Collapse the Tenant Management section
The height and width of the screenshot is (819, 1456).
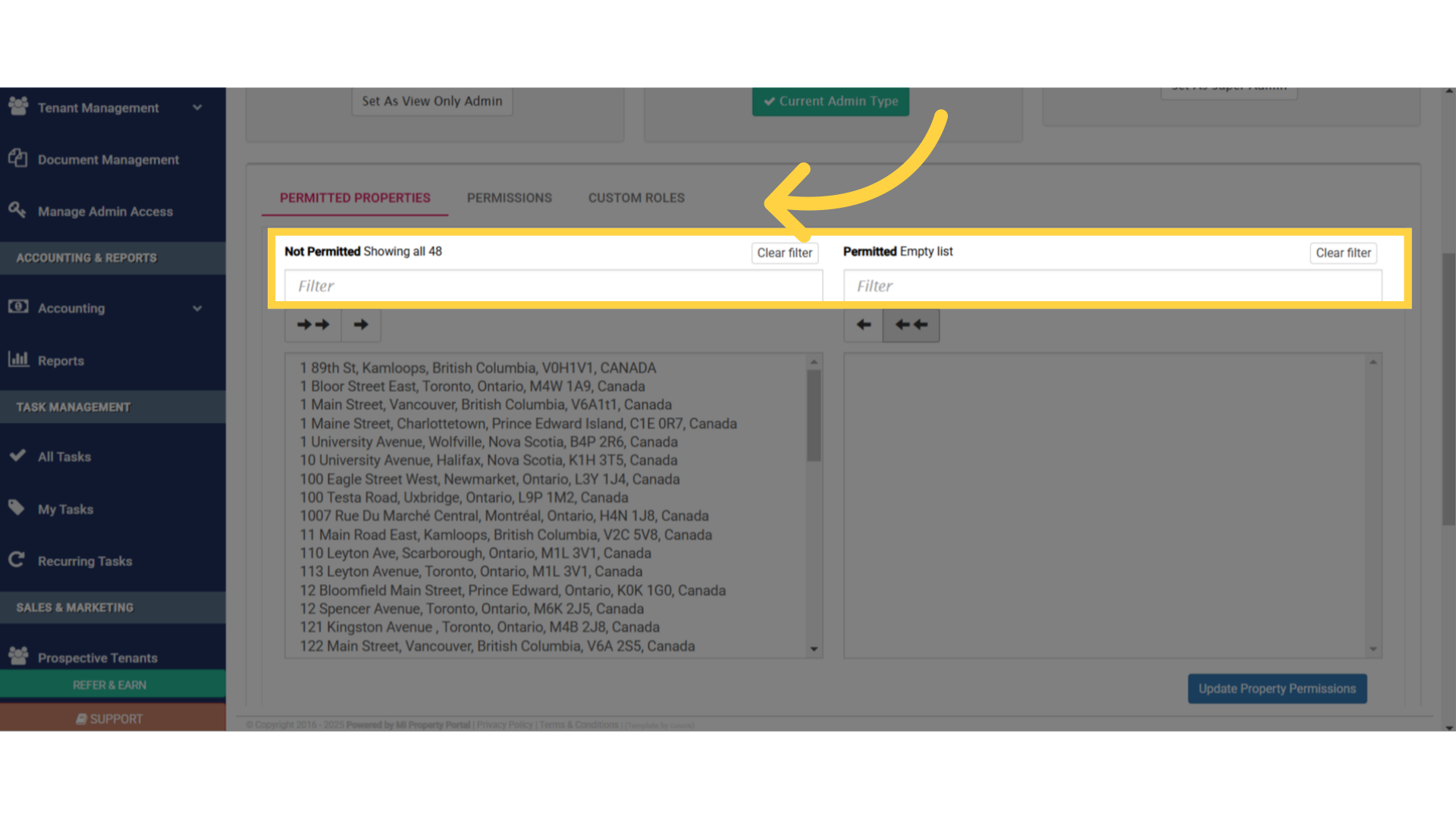(x=196, y=108)
